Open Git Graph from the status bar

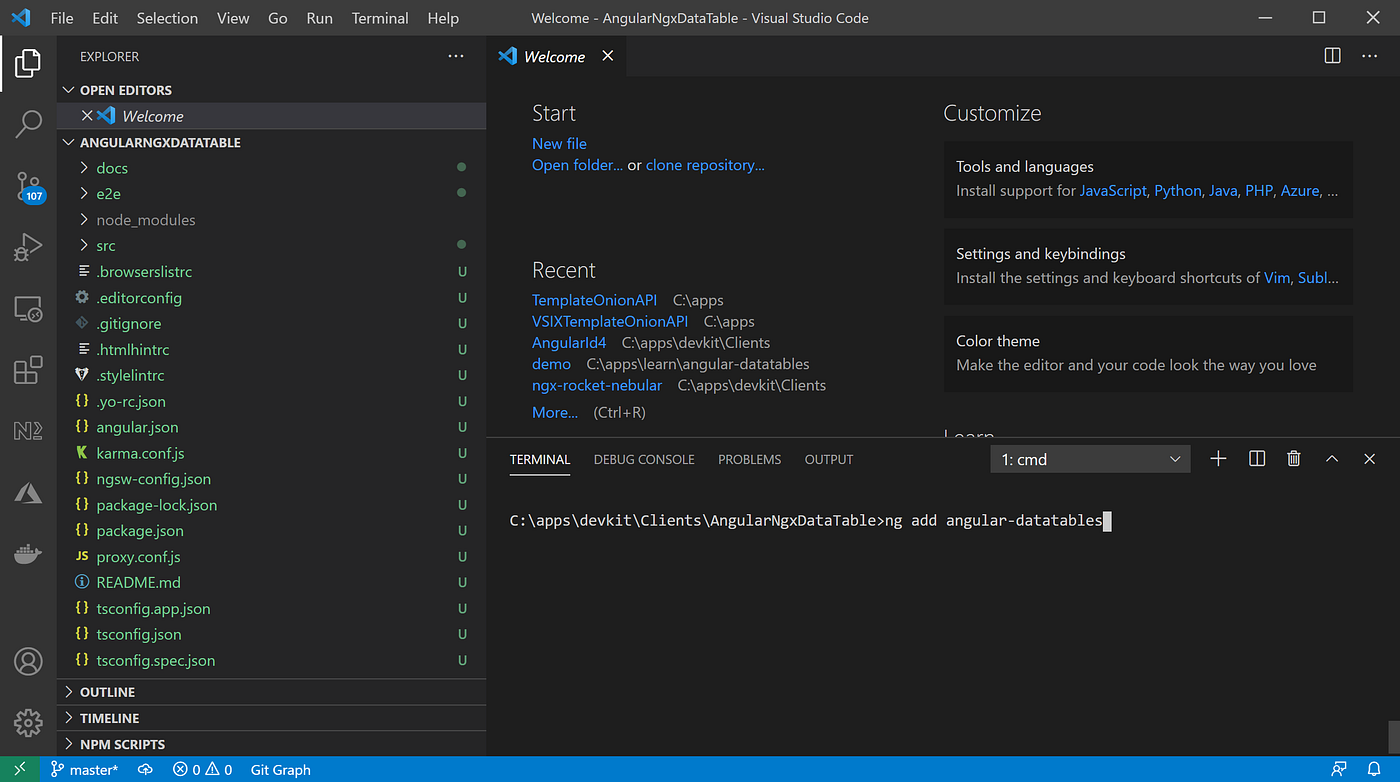pyautogui.click(x=279, y=769)
